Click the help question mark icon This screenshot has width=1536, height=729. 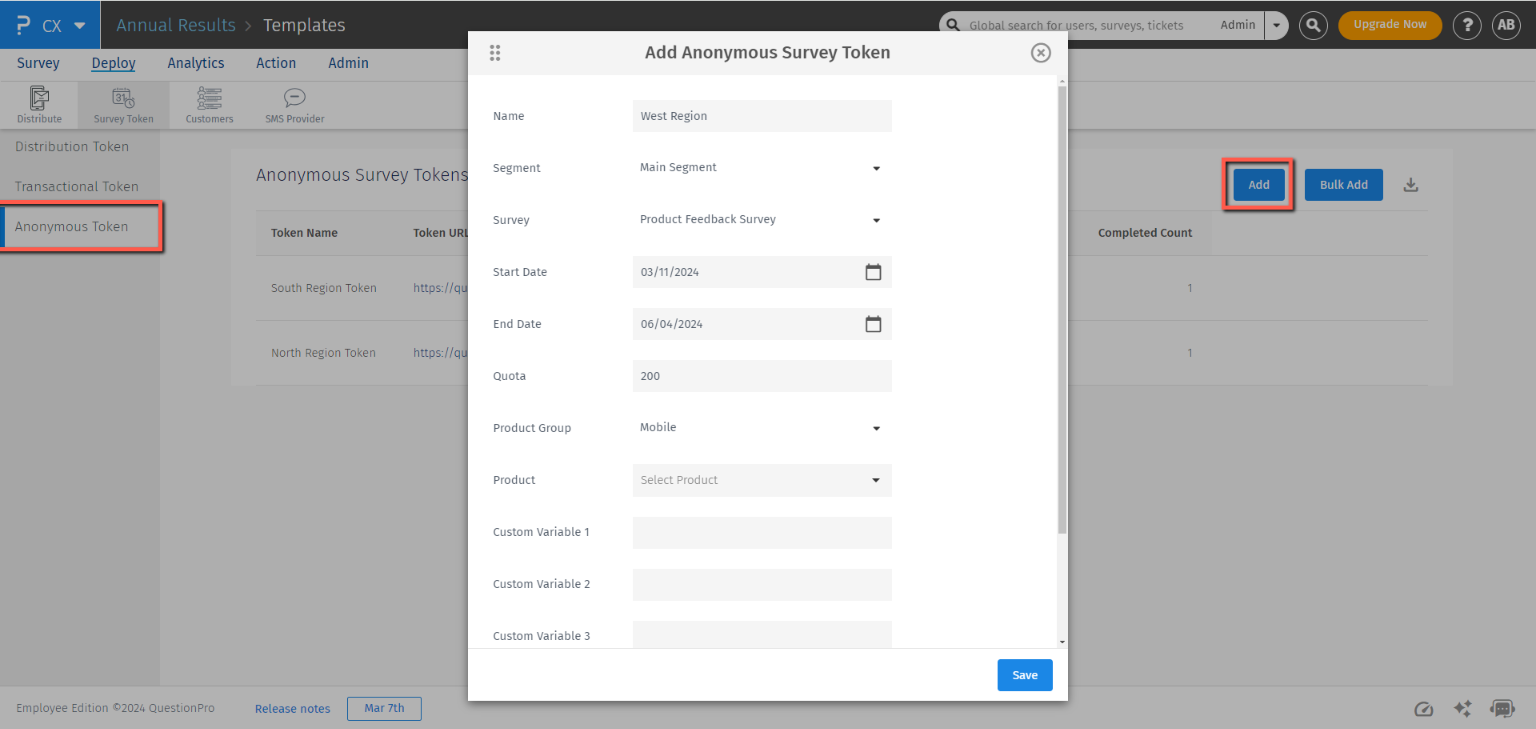click(x=1466, y=25)
